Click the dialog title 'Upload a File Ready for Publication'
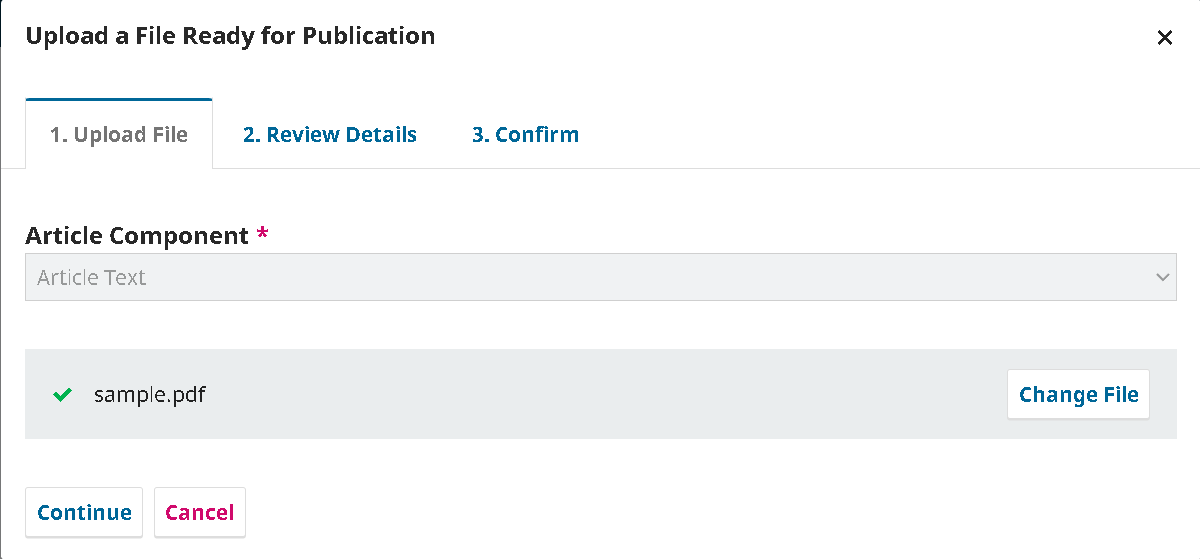 click(x=230, y=37)
